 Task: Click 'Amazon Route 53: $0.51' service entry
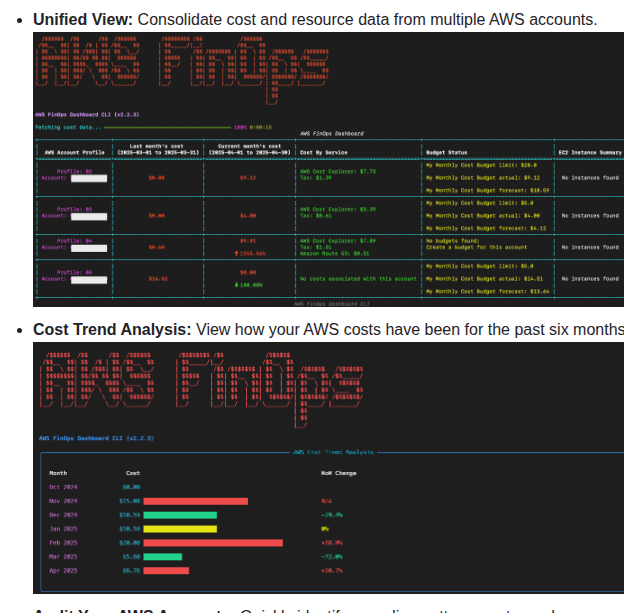[335, 254]
